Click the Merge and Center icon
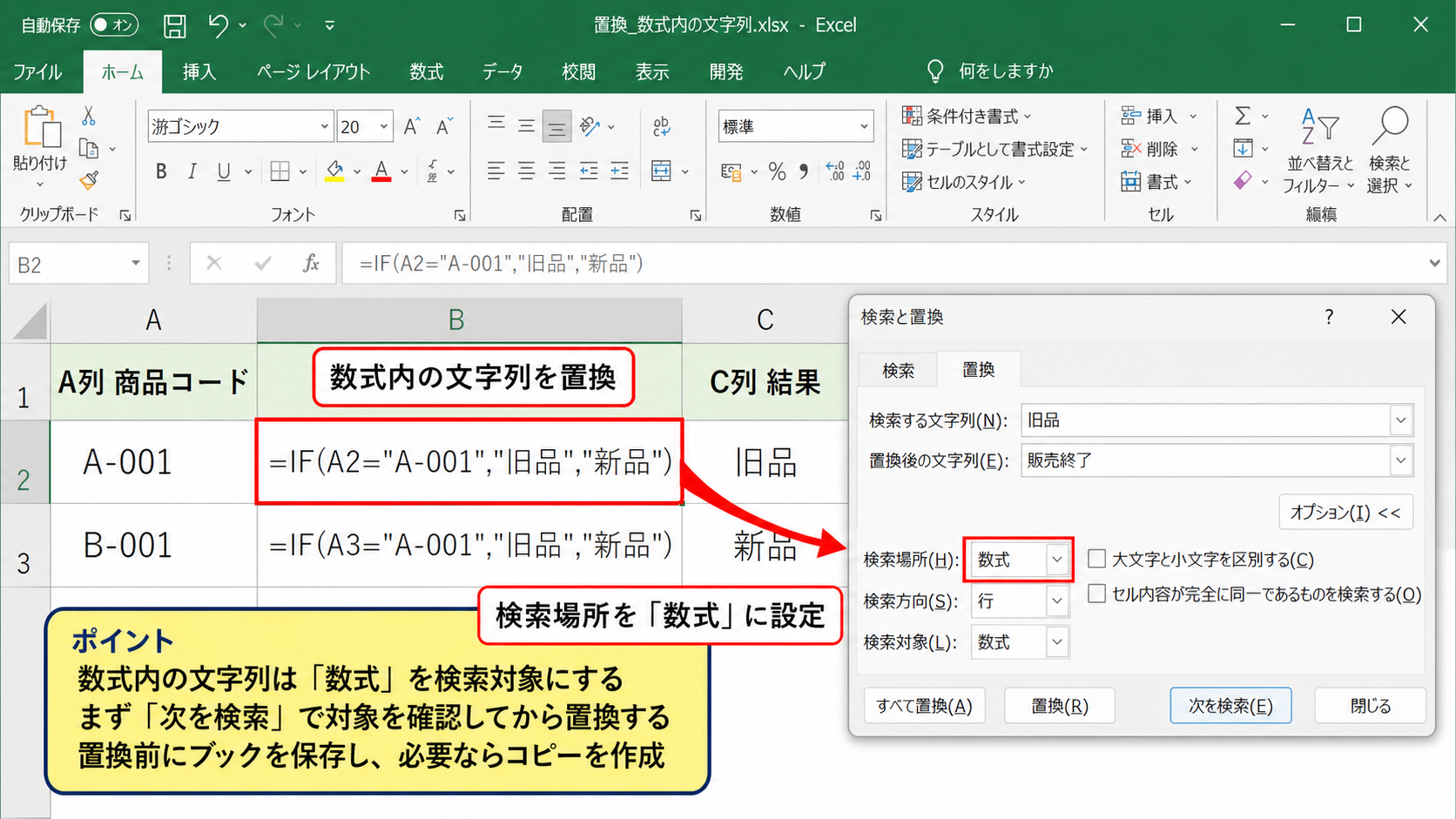This screenshot has width=1456, height=819. point(662,171)
